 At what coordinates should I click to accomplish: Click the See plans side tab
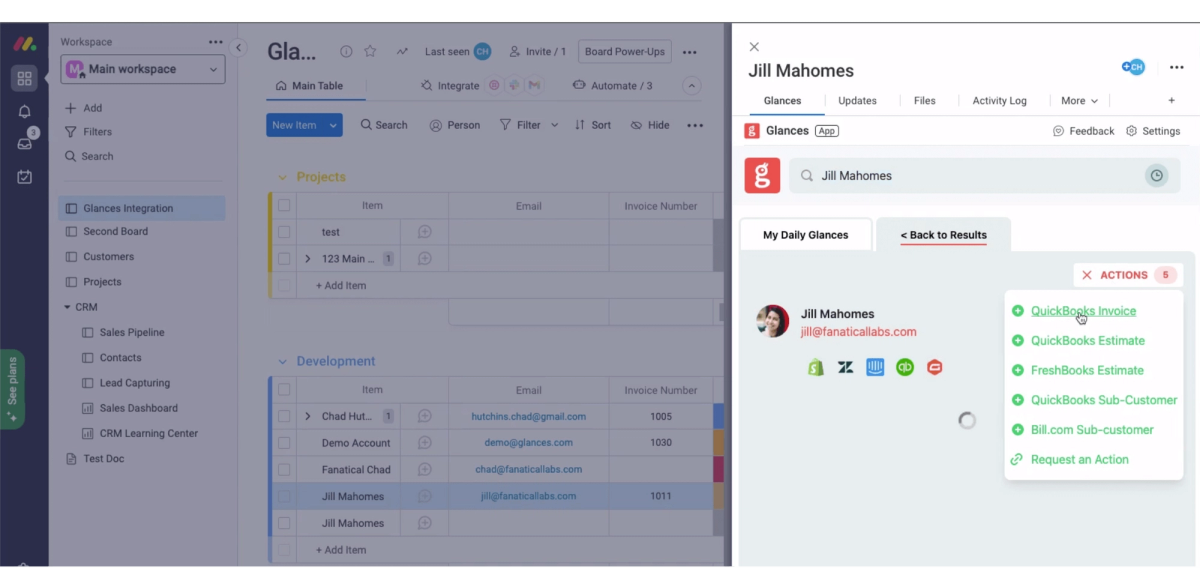(13, 390)
